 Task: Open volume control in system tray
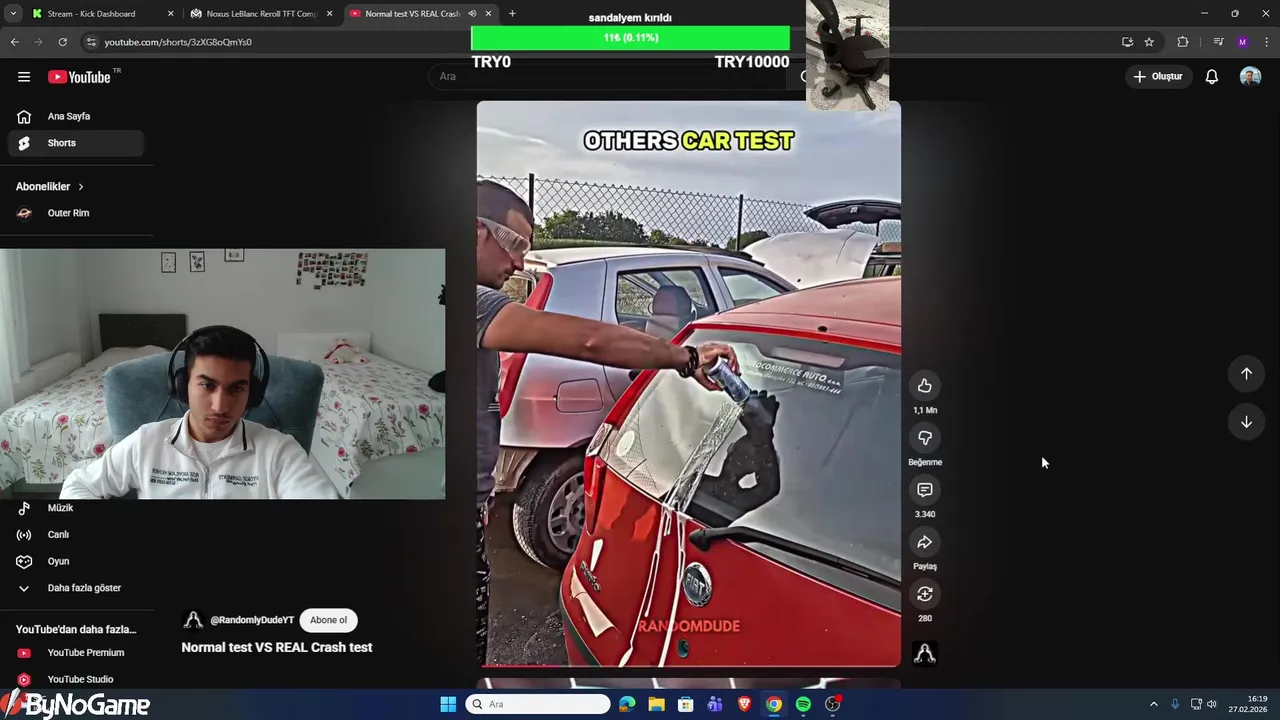[x=1212, y=704]
